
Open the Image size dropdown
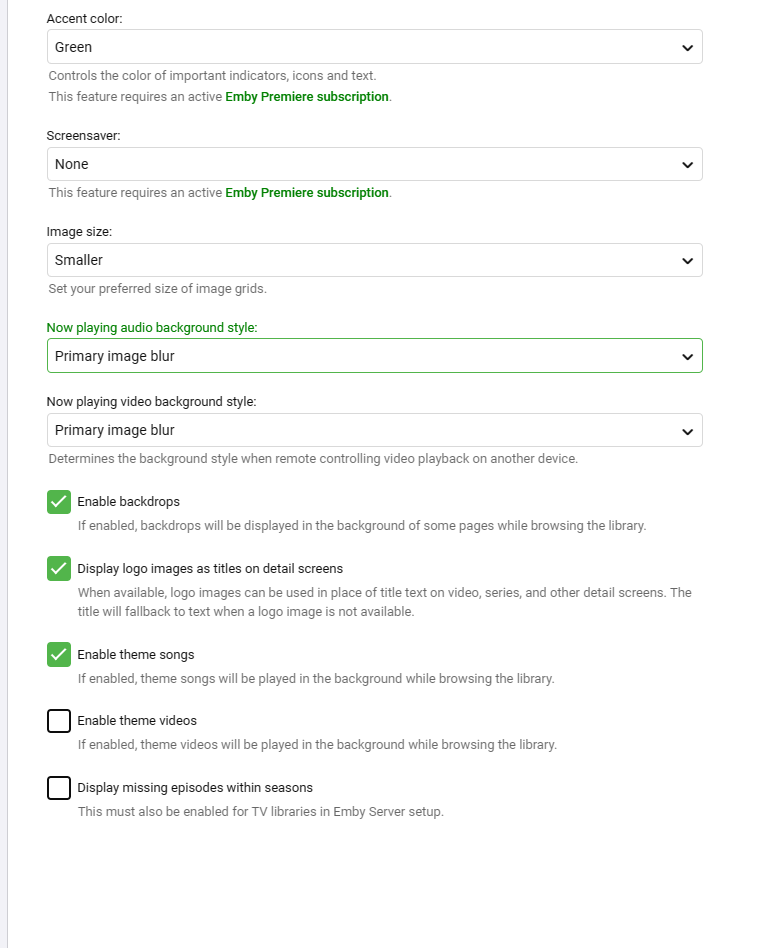click(374, 260)
